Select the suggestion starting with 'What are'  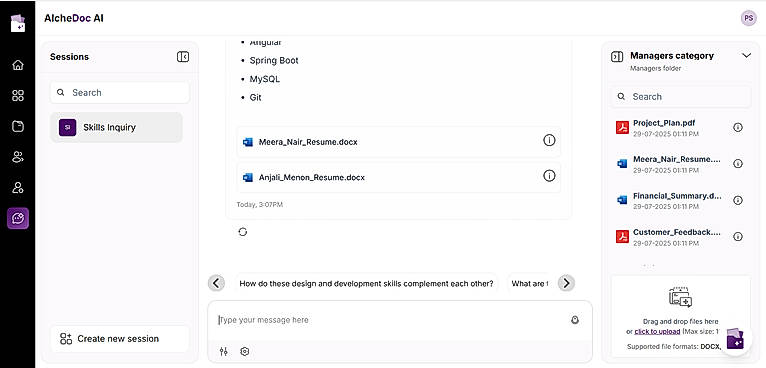(x=530, y=283)
